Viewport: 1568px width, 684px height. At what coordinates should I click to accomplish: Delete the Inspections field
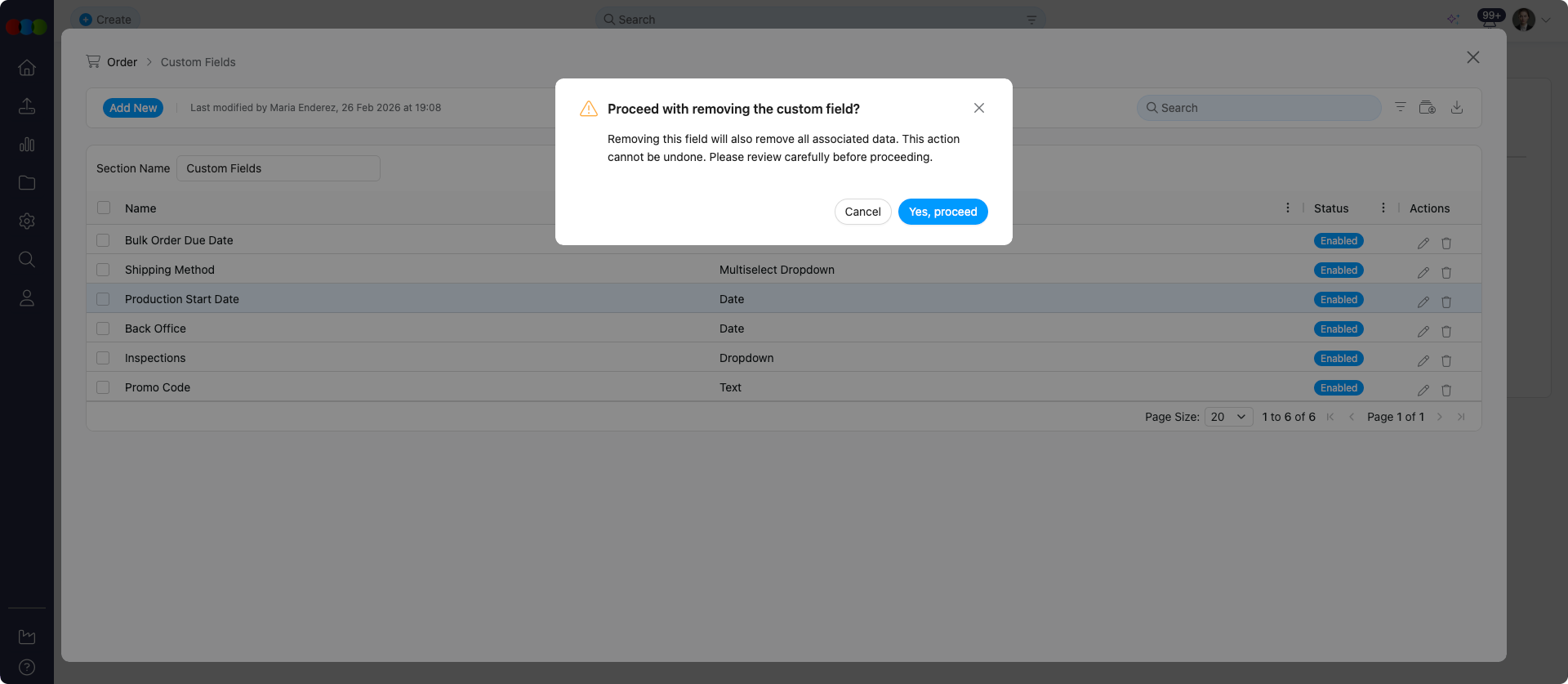(x=1446, y=361)
